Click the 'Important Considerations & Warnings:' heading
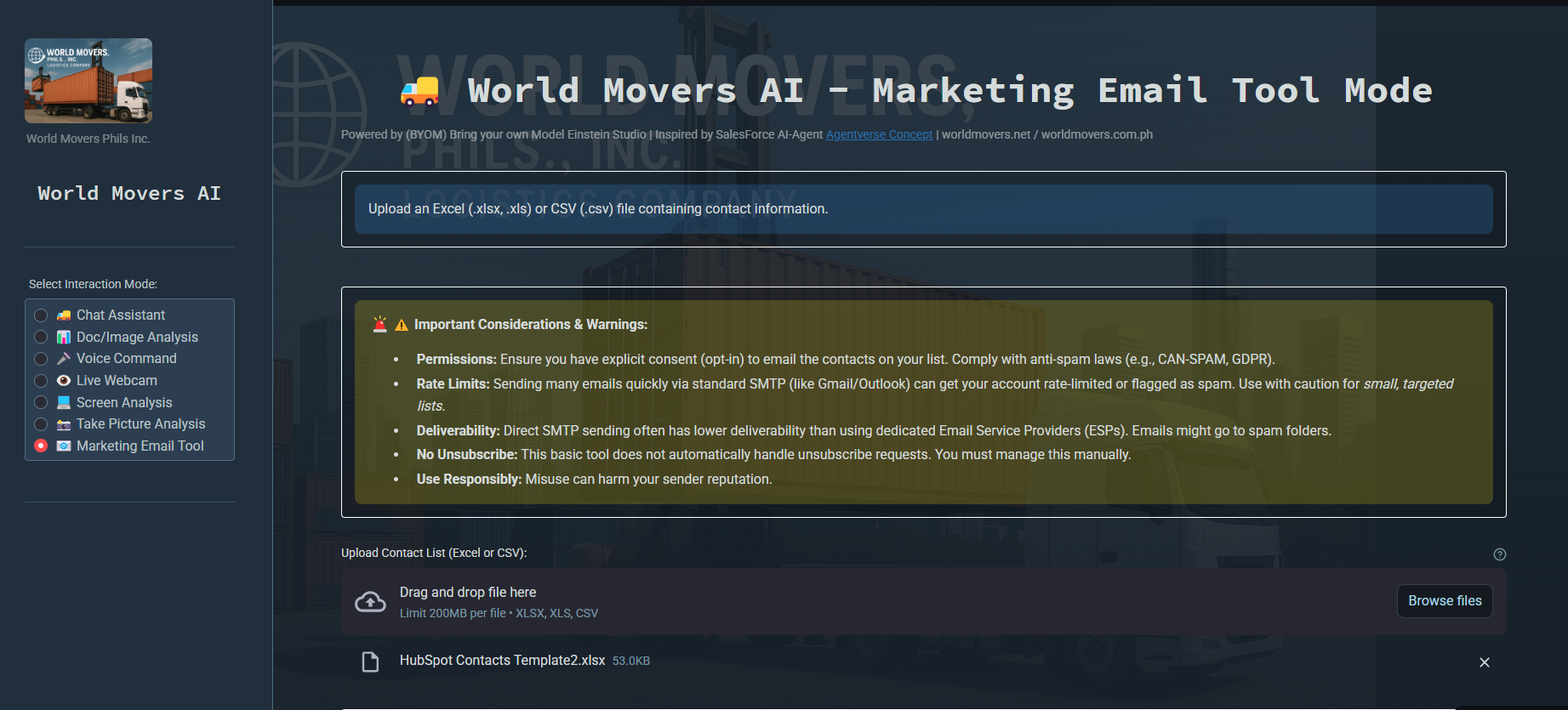 click(x=531, y=325)
